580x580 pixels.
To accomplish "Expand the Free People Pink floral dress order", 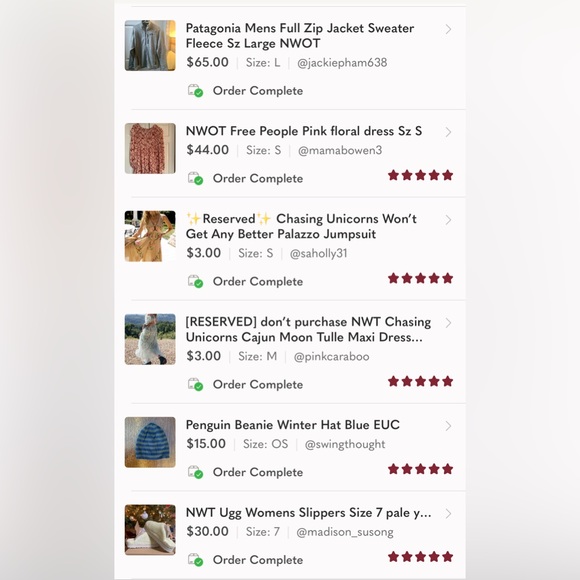I will [x=448, y=132].
